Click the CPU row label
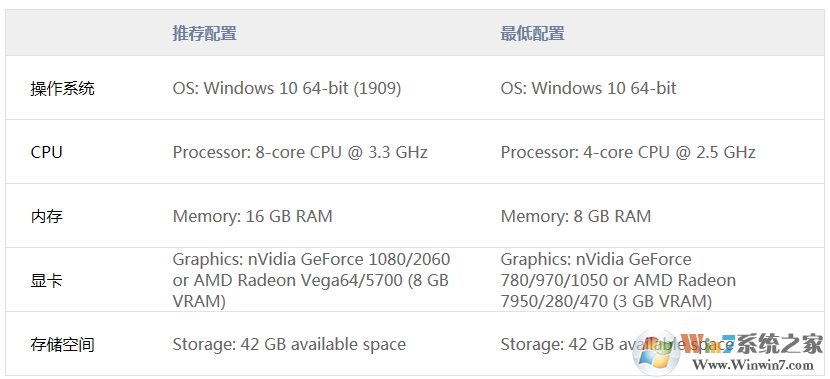Screen dimensions: 830x379 coord(47,152)
